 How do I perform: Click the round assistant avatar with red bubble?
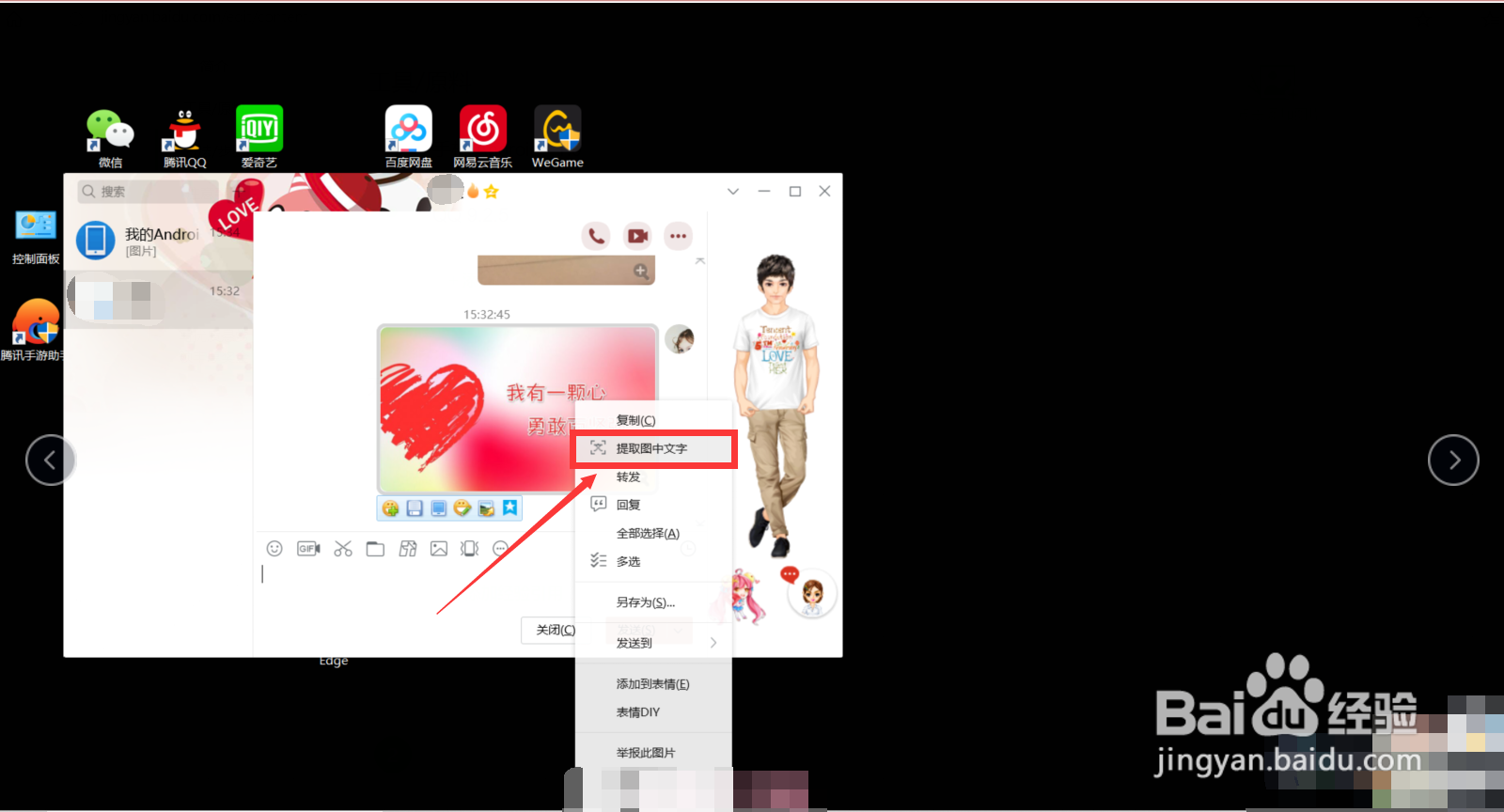click(x=812, y=594)
